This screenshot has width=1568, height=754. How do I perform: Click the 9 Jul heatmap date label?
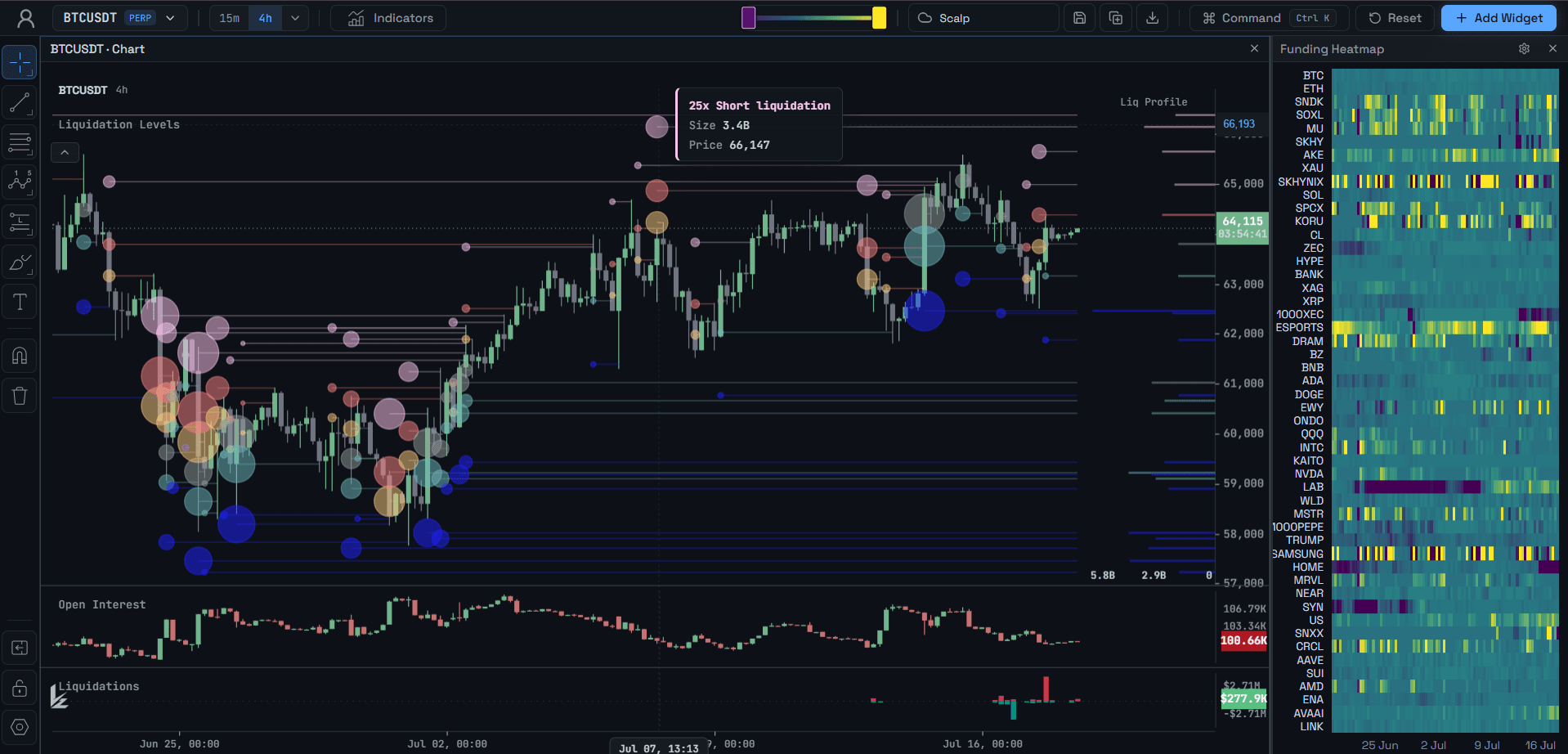[1487, 745]
